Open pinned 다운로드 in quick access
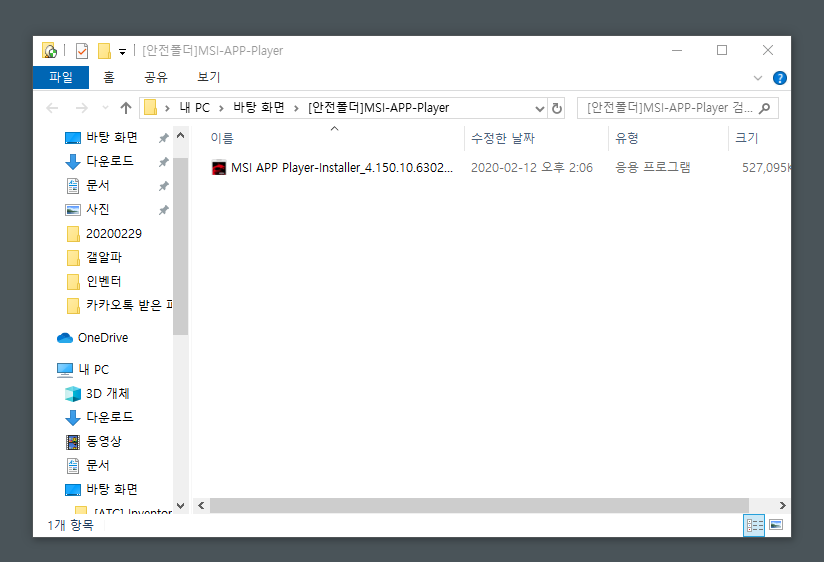Image resolution: width=824 pixels, height=562 pixels. pyautogui.click(x=109, y=161)
